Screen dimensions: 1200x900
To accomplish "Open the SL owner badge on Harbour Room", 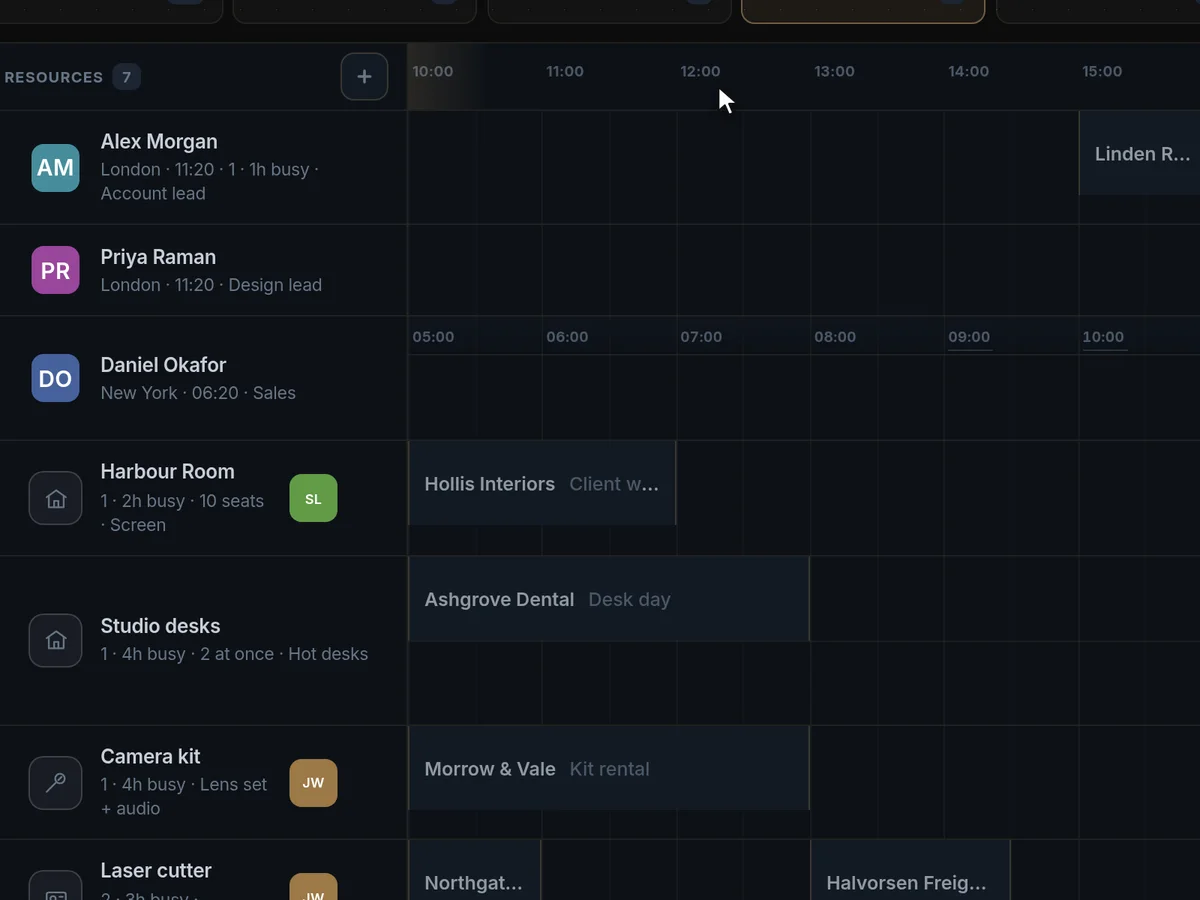I will (x=313, y=498).
